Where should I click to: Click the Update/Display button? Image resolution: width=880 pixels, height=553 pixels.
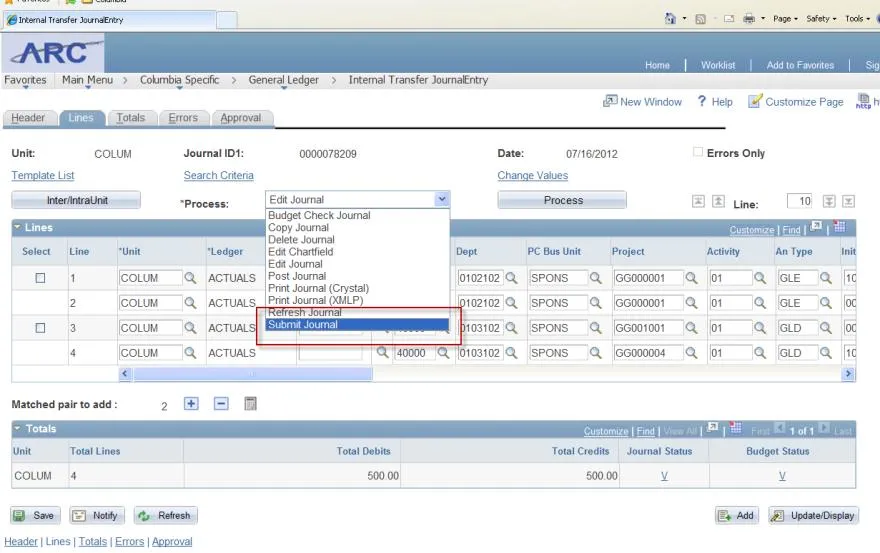(813, 515)
